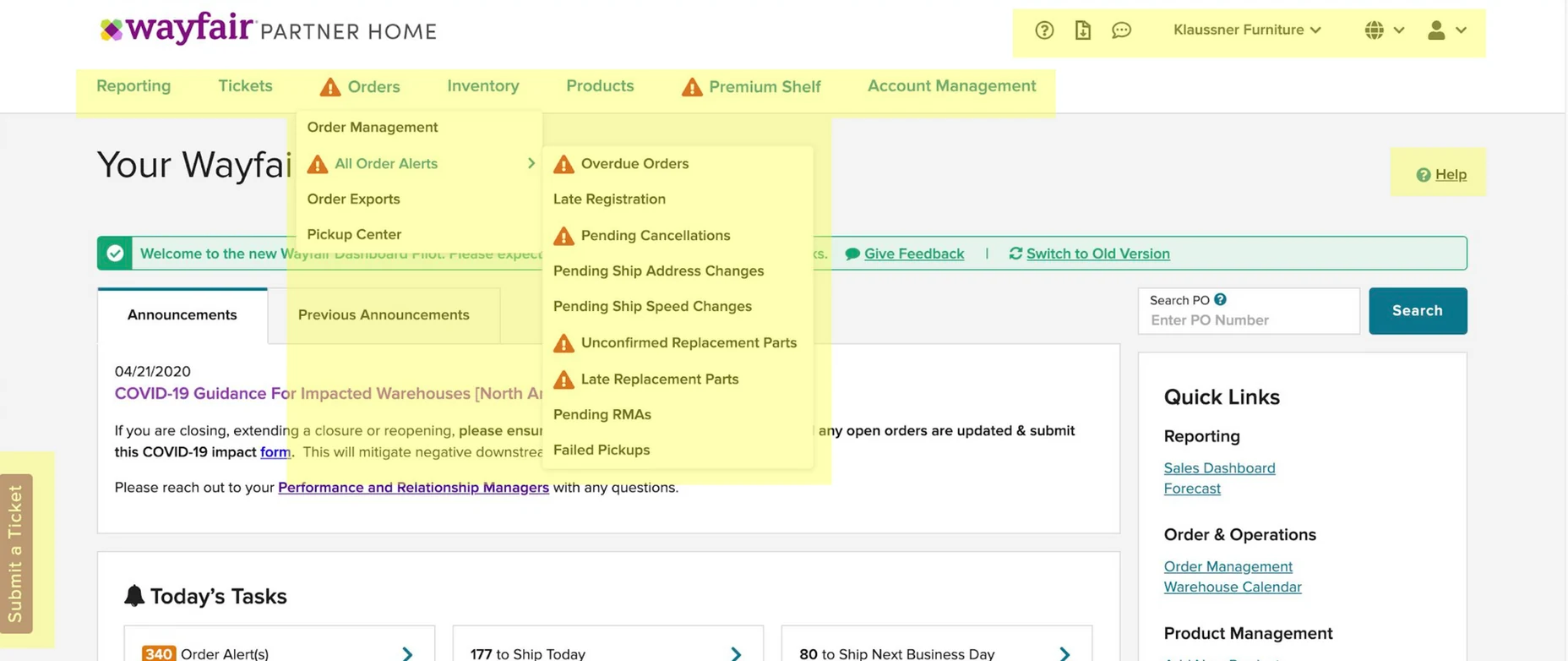
Task: Click the globe language icon
Action: (1375, 30)
